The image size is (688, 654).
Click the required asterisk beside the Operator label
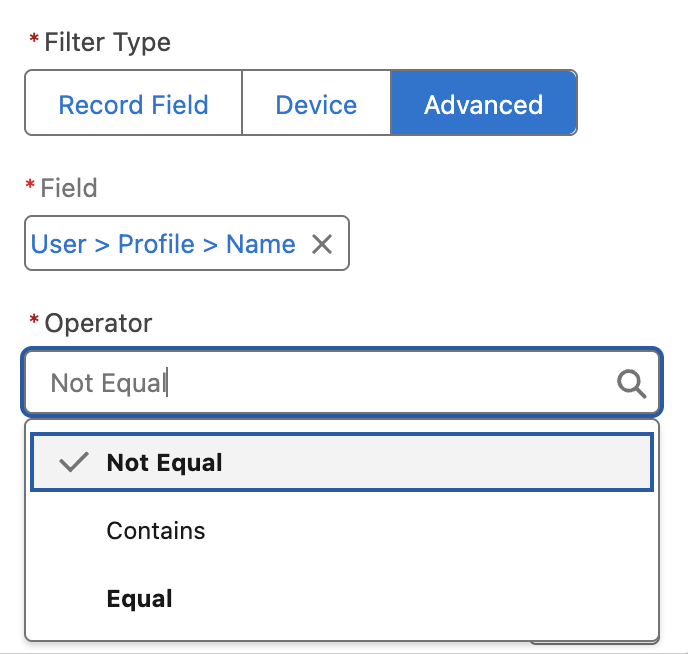click(x=33, y=324)
